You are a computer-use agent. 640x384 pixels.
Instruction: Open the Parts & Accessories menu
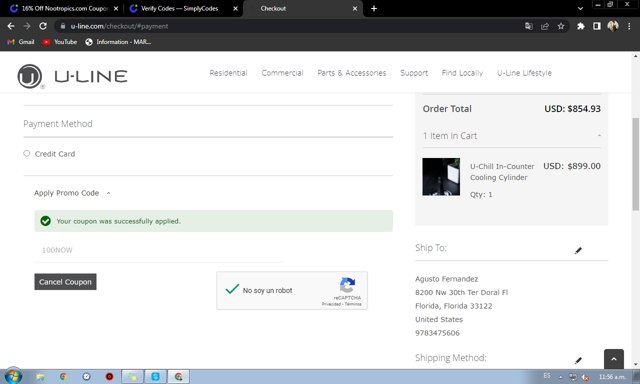351,73
